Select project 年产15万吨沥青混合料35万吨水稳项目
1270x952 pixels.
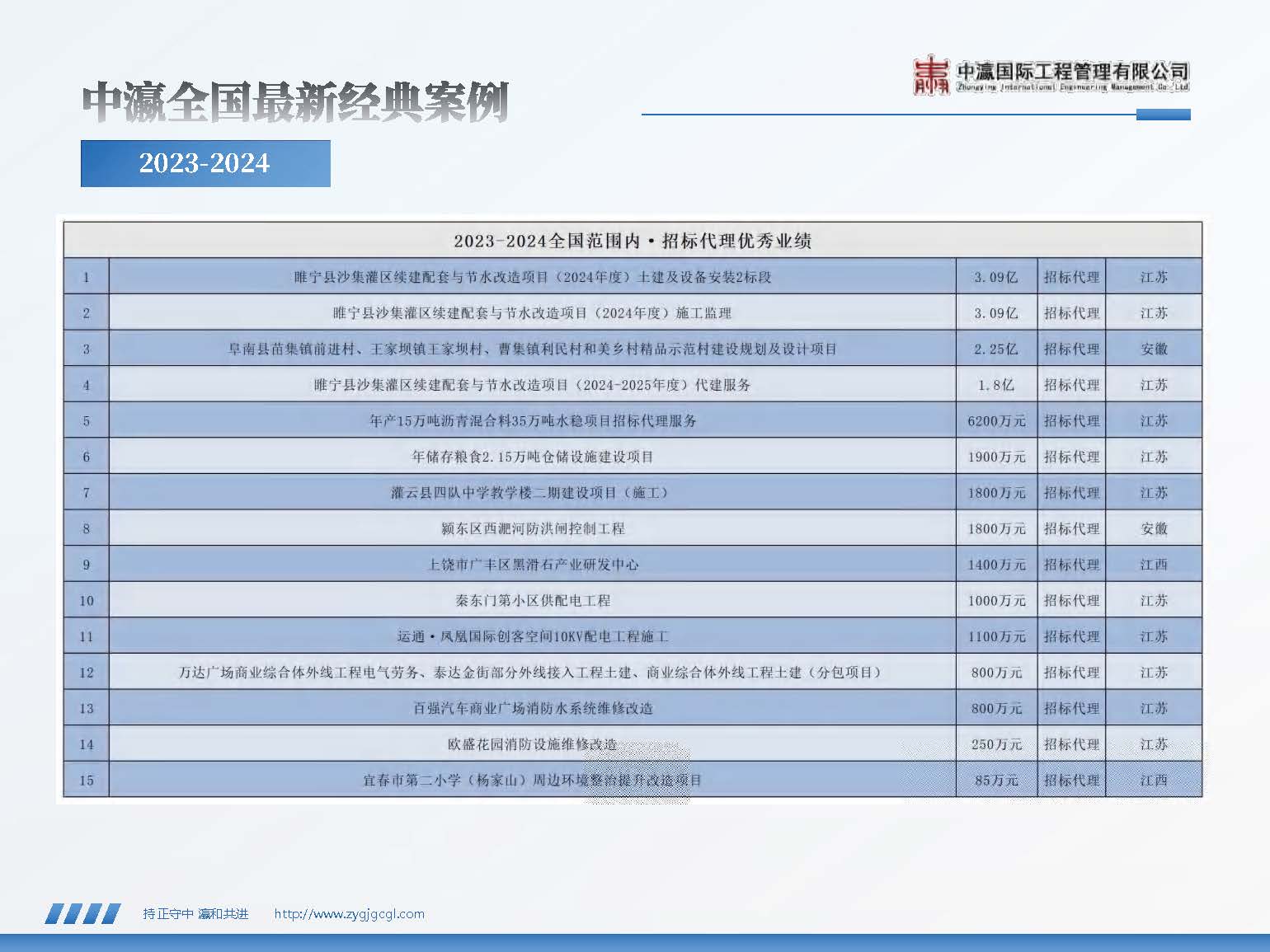tap(533, 421)
